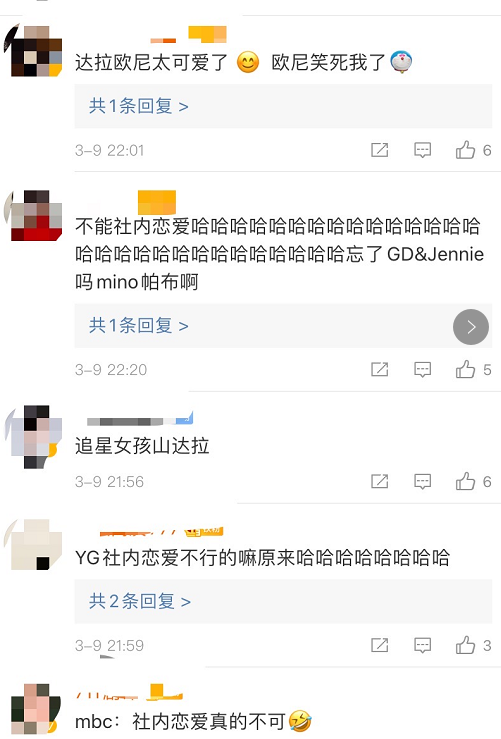
Task: Share the 3-9 22:20 comment
Action: coord(379,370)
